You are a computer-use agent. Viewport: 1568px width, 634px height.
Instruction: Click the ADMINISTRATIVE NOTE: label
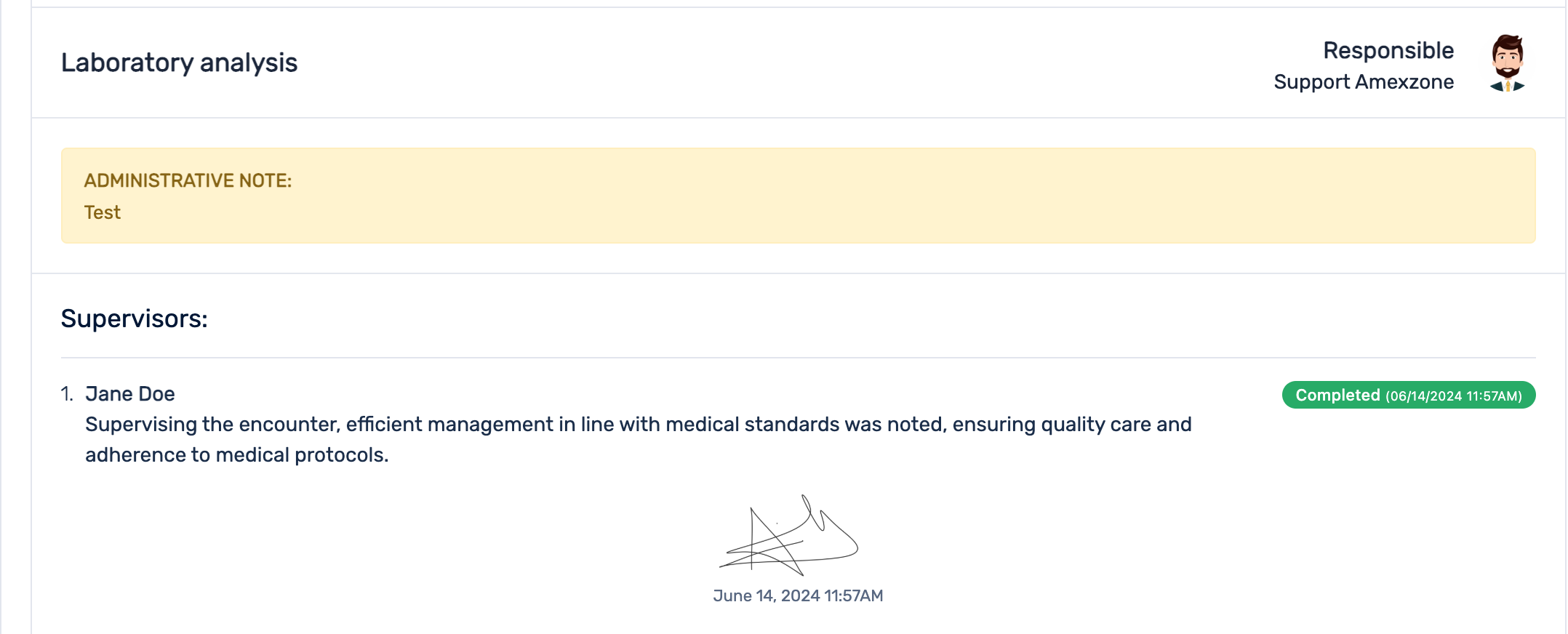[188, 180]
